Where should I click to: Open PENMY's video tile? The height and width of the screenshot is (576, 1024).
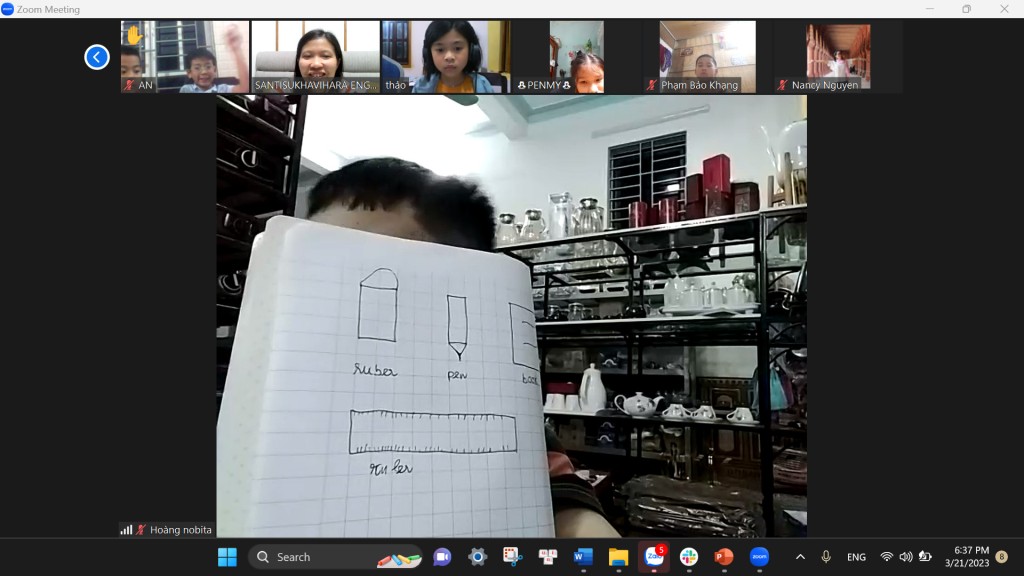(x=576, y=57)
